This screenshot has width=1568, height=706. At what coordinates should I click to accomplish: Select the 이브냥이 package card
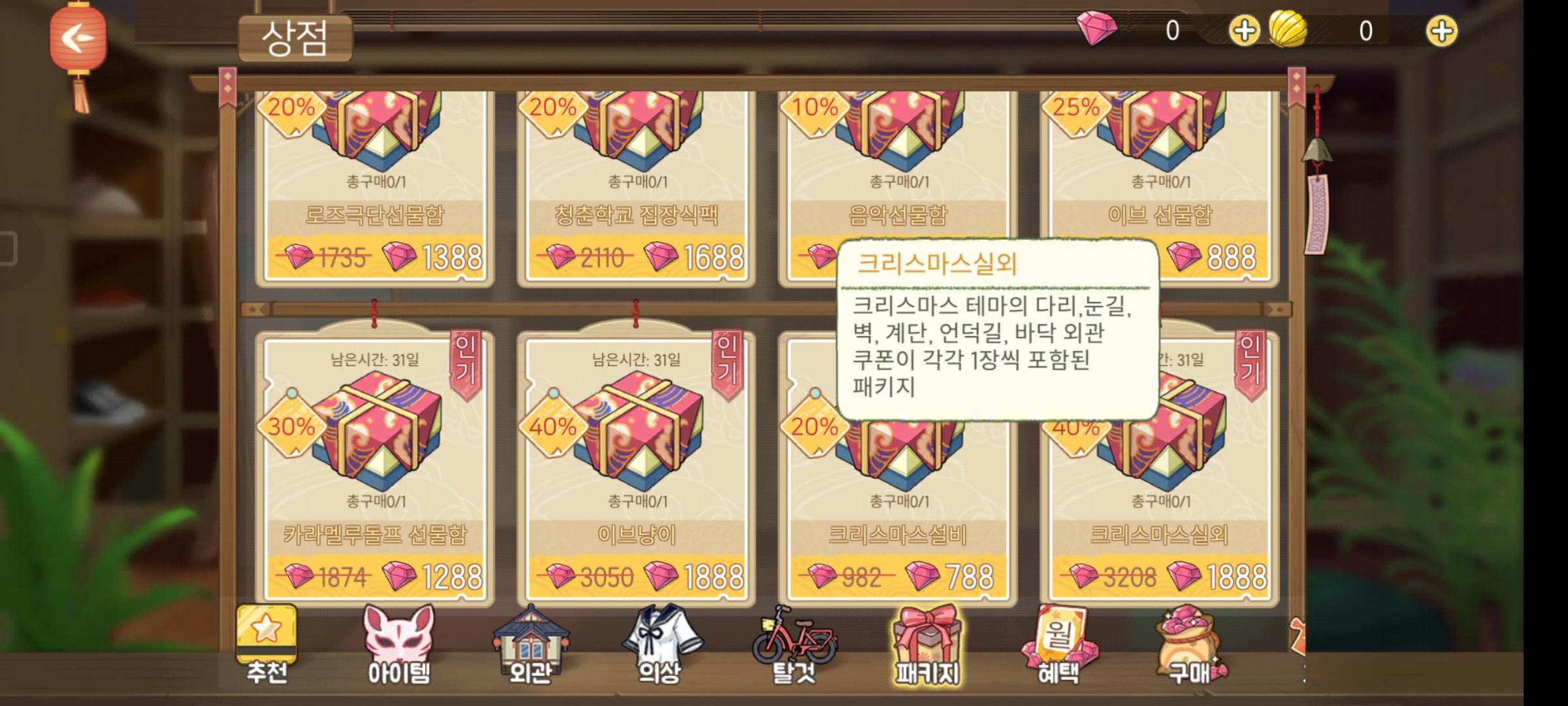point(636,467)
